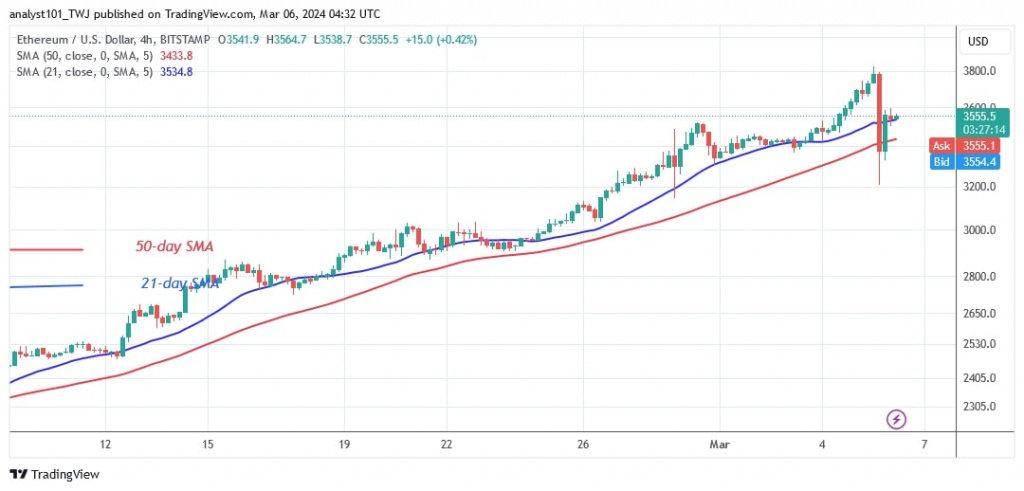
Task: Click the TradingView logo at bottom left
Action: tap(55, 474)
